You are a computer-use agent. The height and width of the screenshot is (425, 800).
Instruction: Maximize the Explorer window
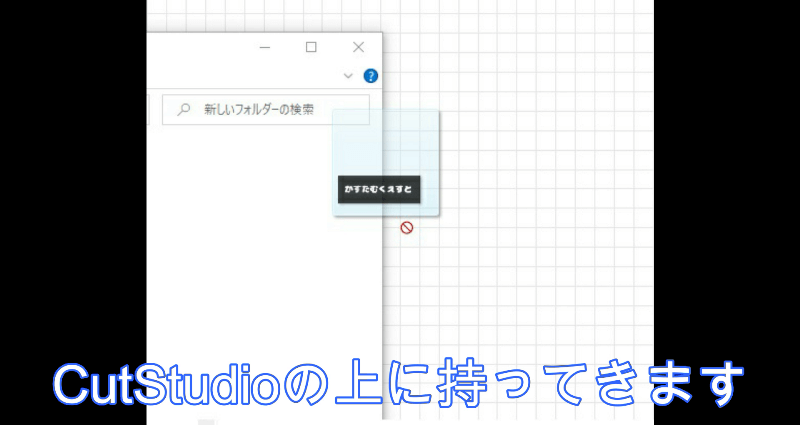click(x=311, y=47)
